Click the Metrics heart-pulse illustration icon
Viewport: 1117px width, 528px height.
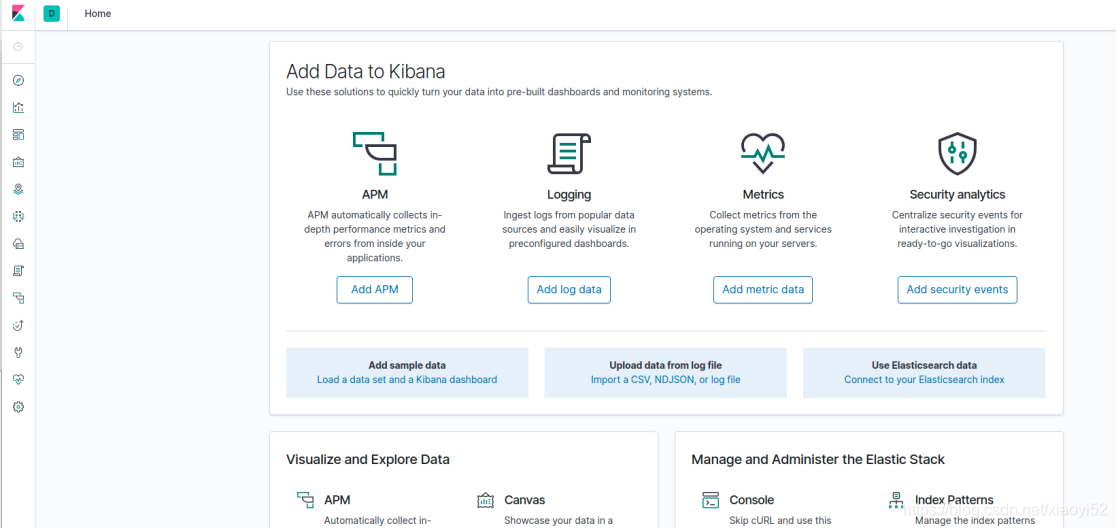763,153
